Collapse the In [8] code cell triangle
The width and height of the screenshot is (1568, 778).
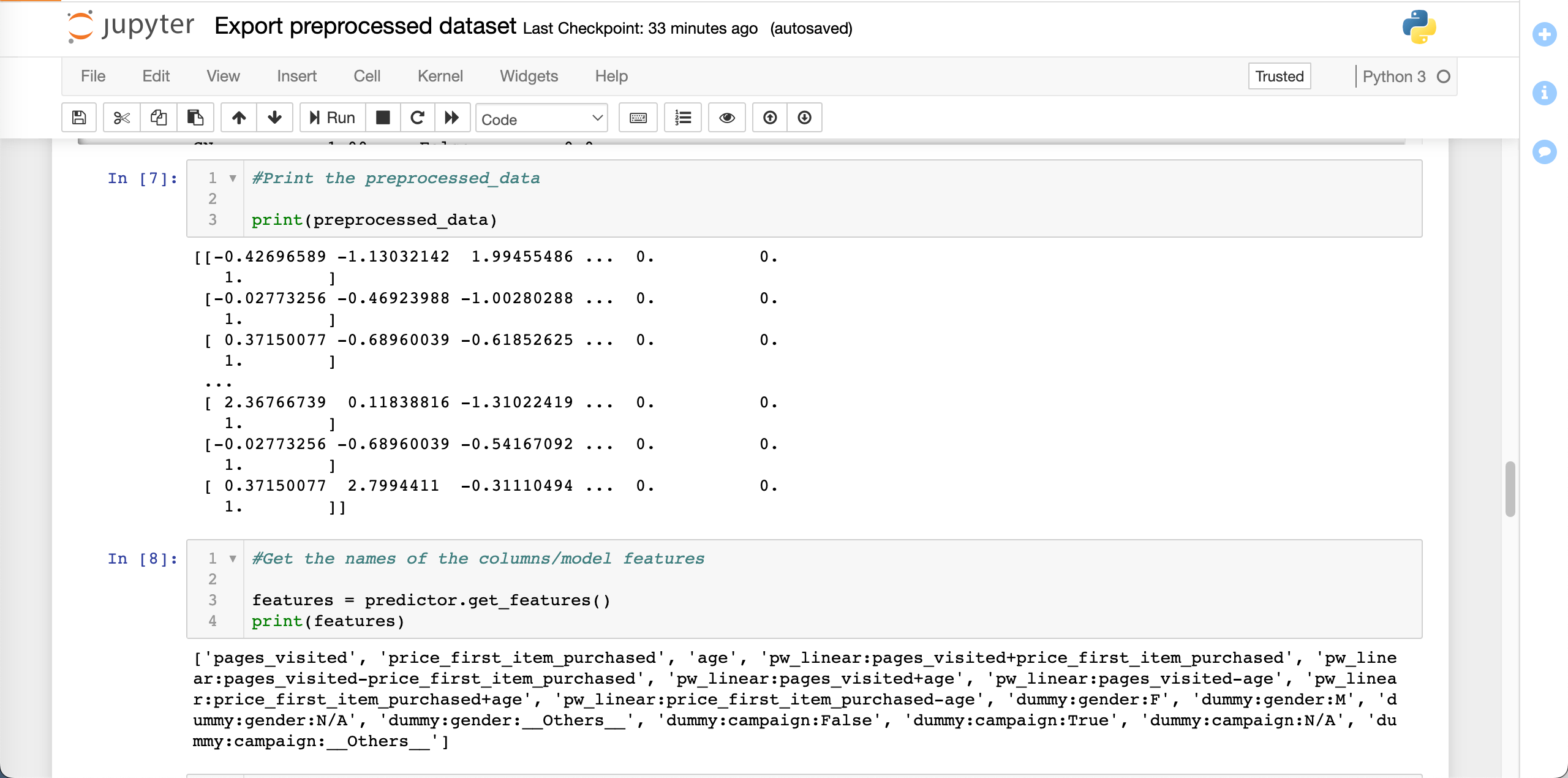coord(233,558)
